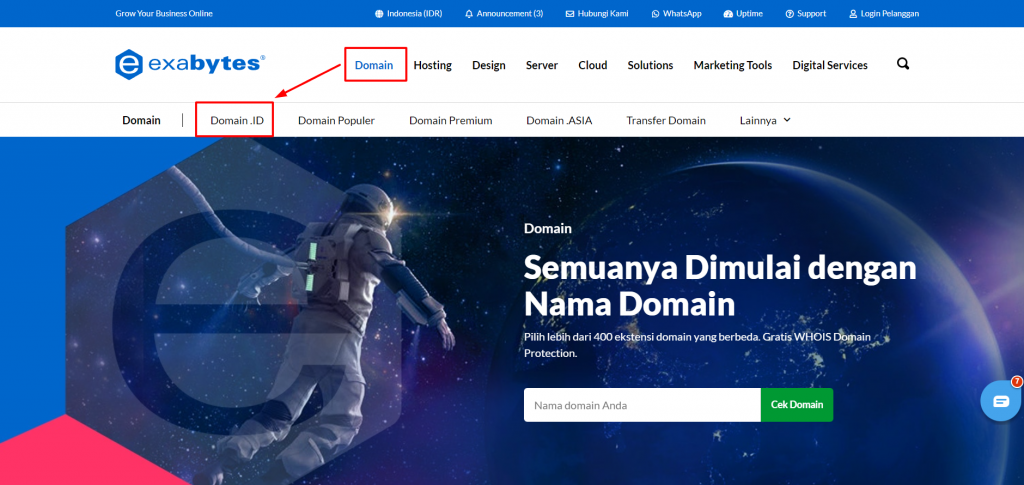Click the small Domain label above headline
This screenshot has width=1024, height=485.
[x=547, y=228]
